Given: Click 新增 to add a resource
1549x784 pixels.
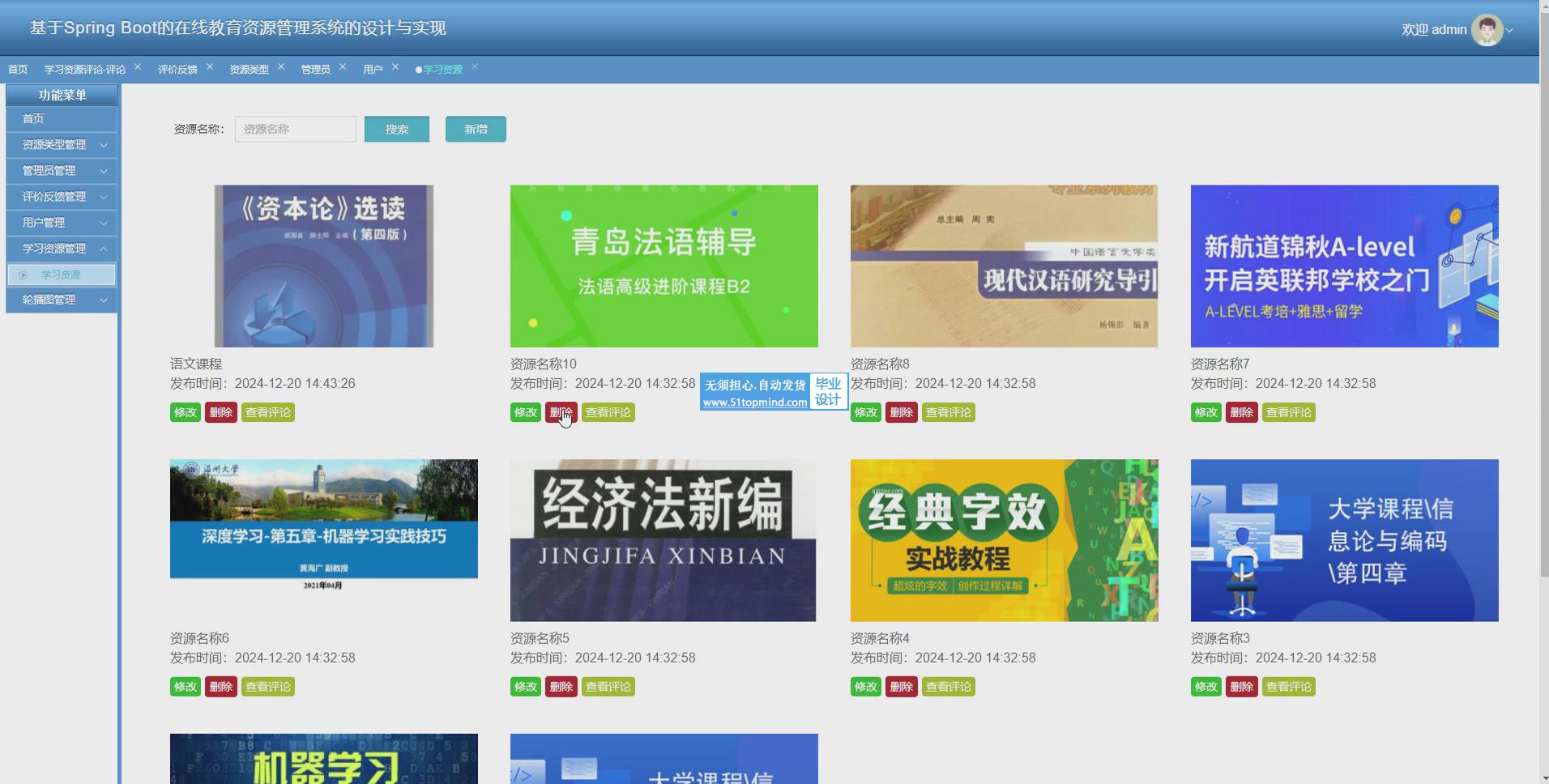Looking at the screenshot, I should point(476,130).
